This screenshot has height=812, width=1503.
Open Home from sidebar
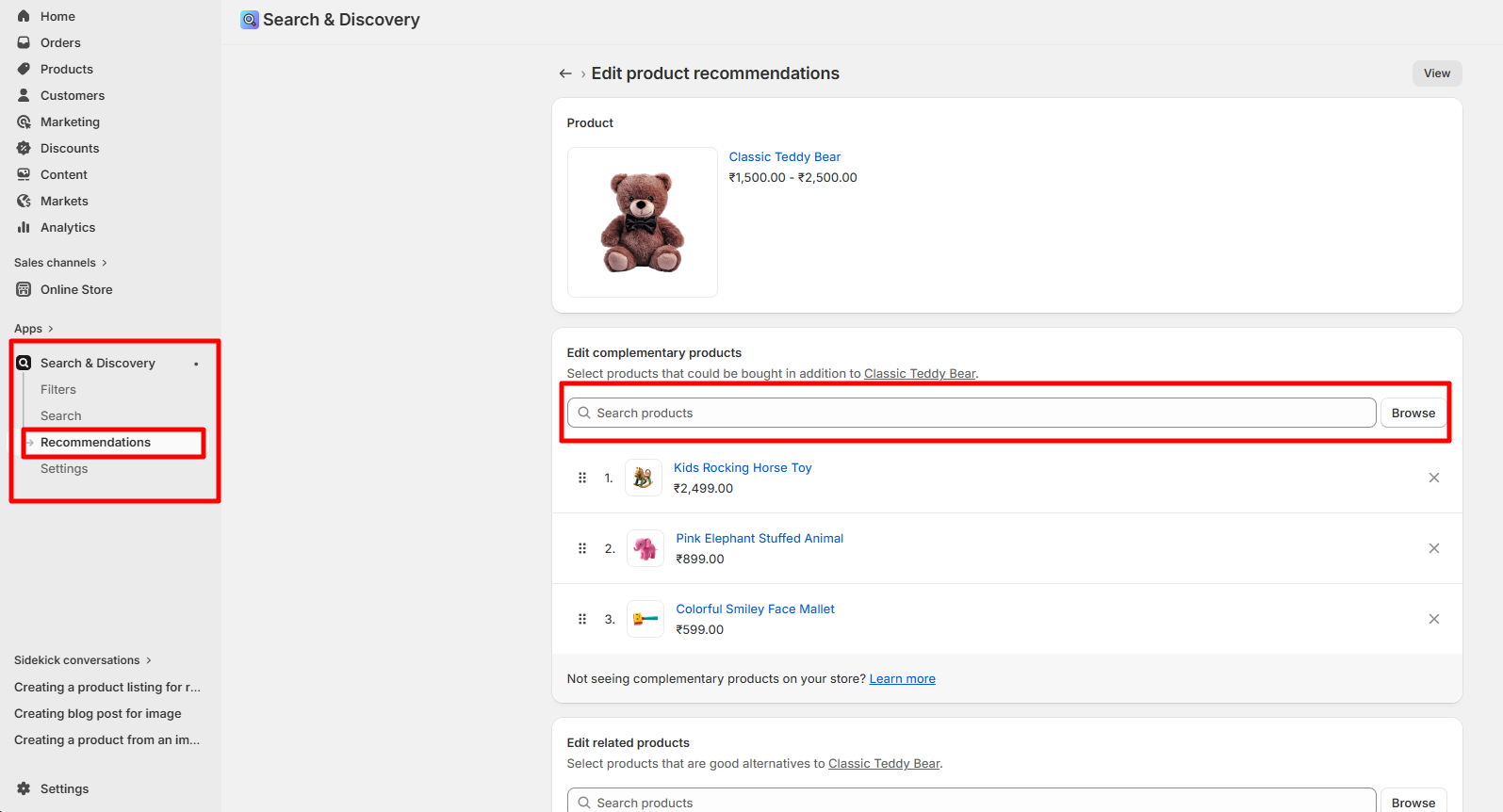[57, 16]
